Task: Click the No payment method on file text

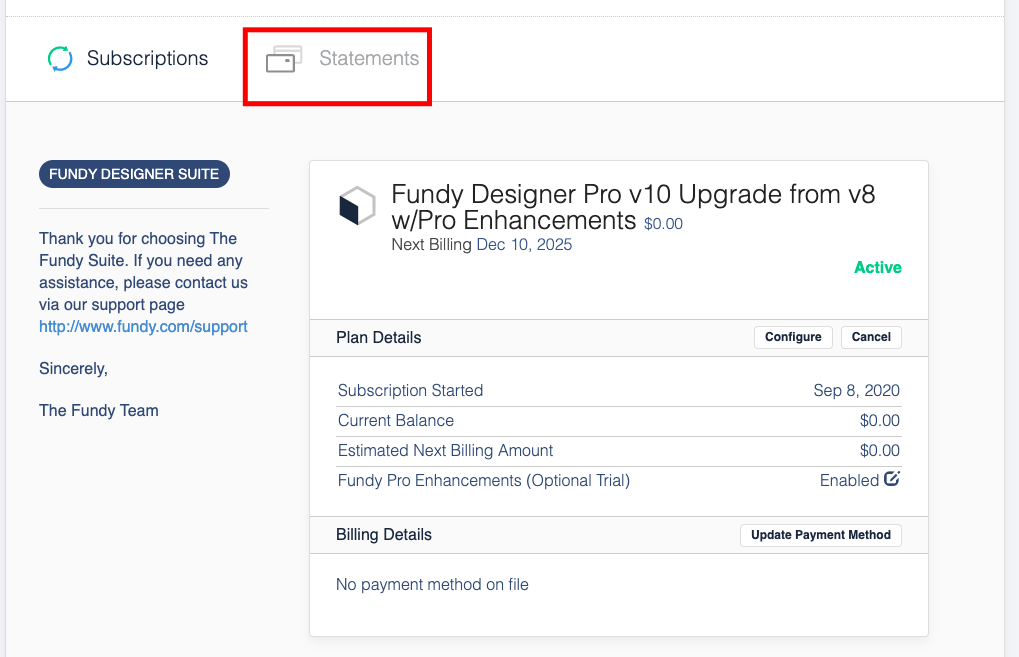Action: pos(432,584)
